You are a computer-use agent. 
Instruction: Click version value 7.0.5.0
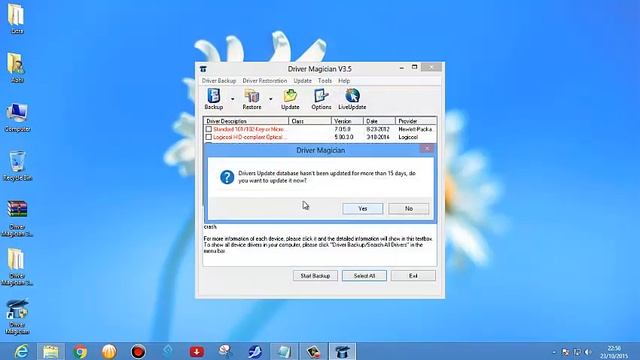tap(342, 129)
